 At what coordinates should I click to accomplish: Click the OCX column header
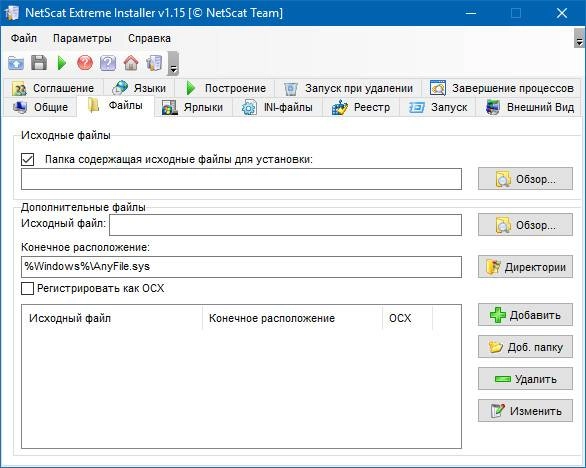coord(407,318)
